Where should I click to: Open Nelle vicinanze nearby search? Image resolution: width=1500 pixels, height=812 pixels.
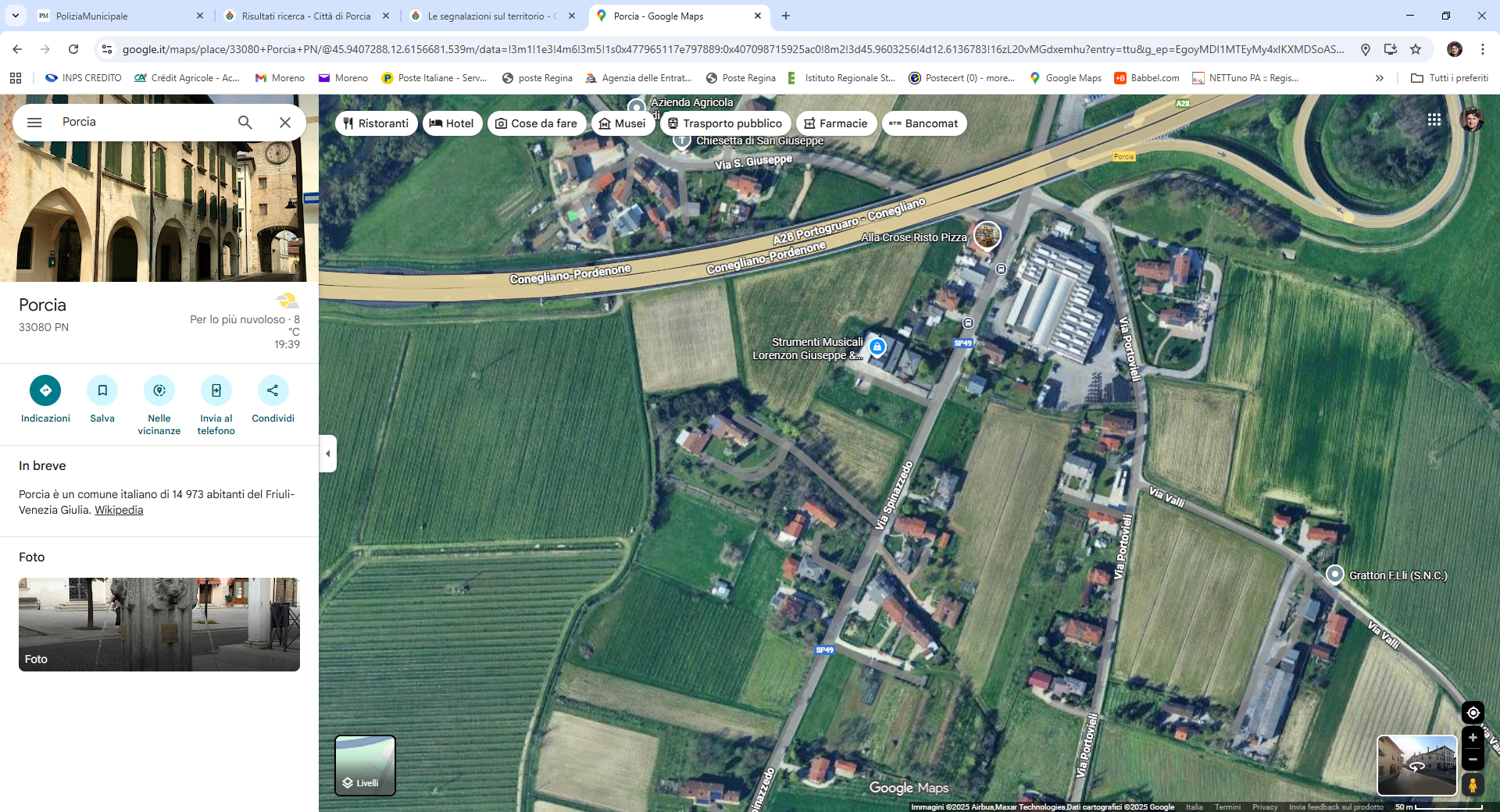pos(159,390)
